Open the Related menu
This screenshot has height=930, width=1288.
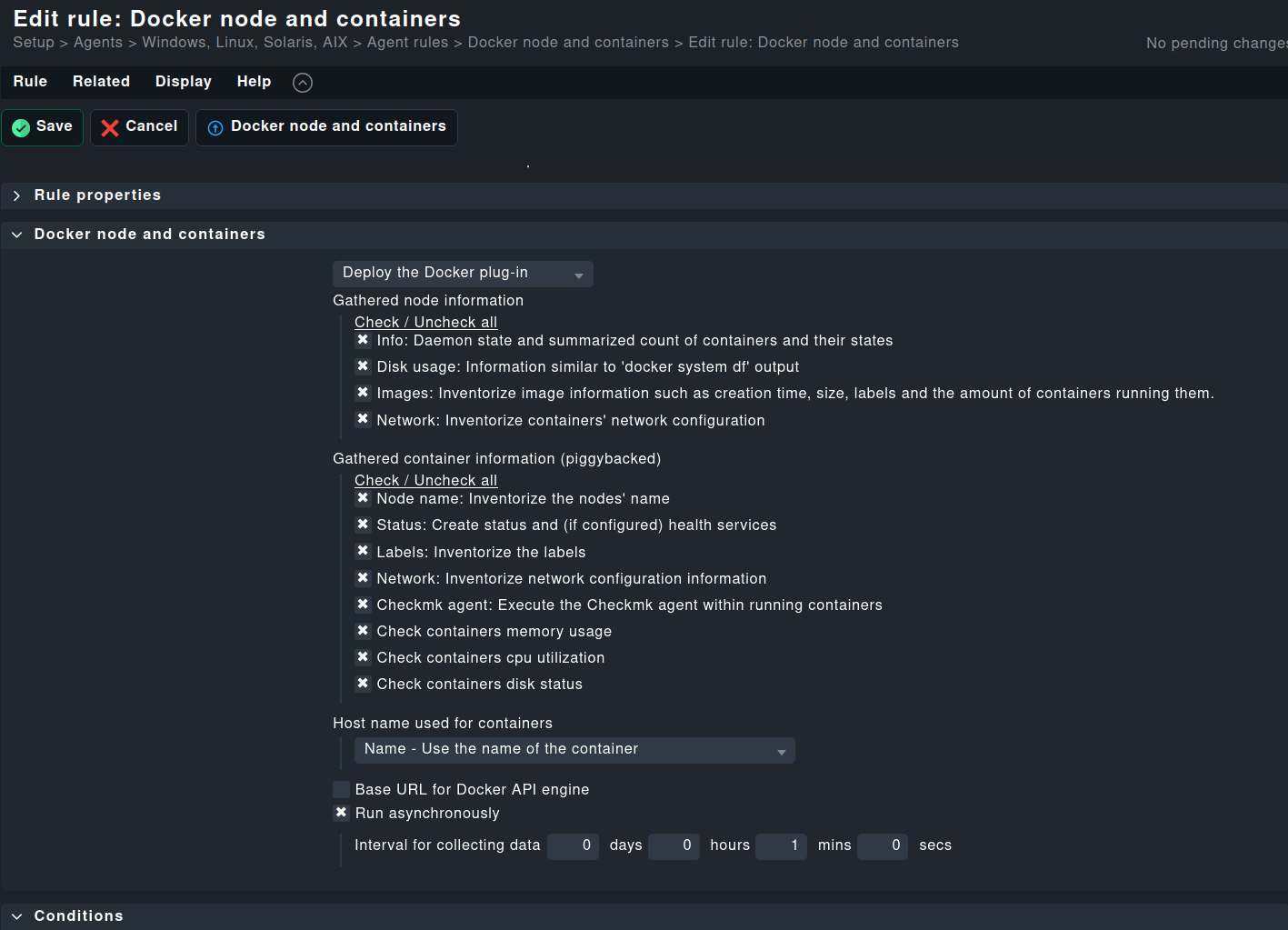point(101,81)
